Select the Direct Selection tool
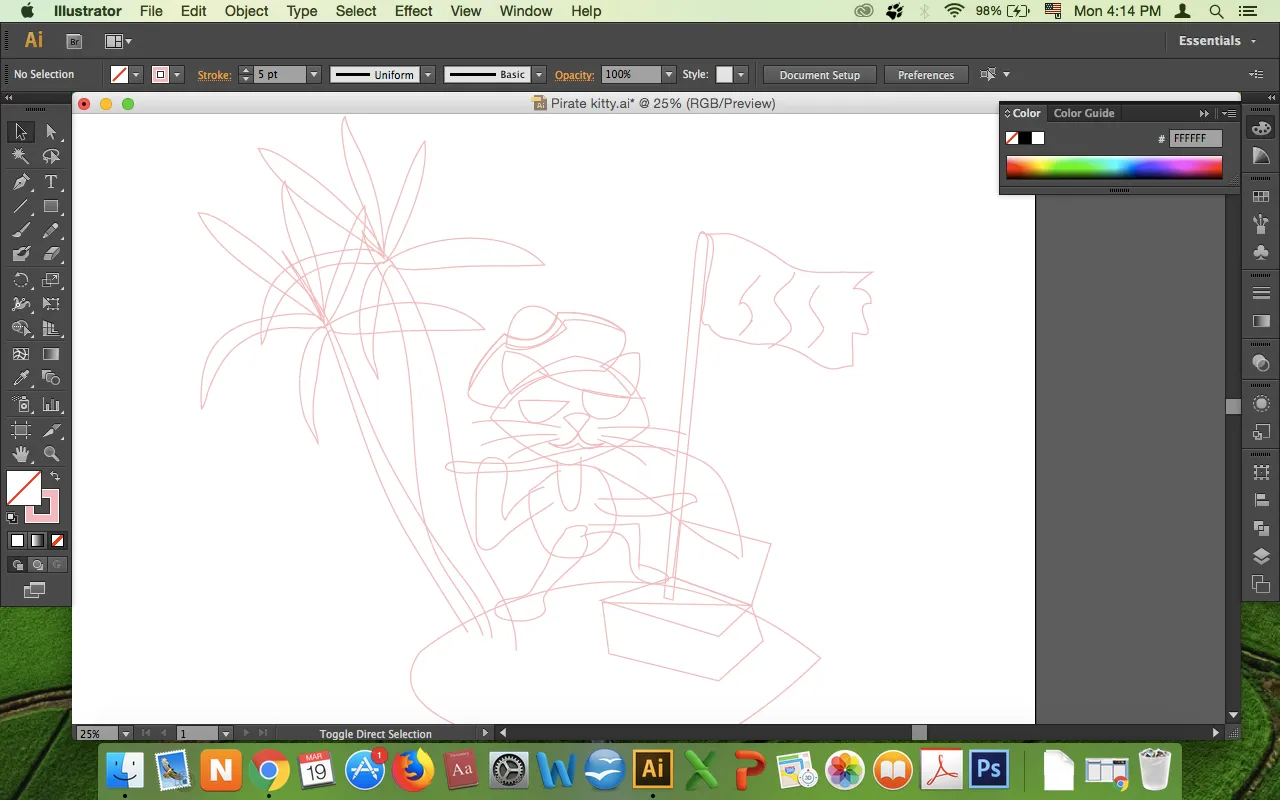The width and height of the screenshot is (1280, 800). point(52,132)
